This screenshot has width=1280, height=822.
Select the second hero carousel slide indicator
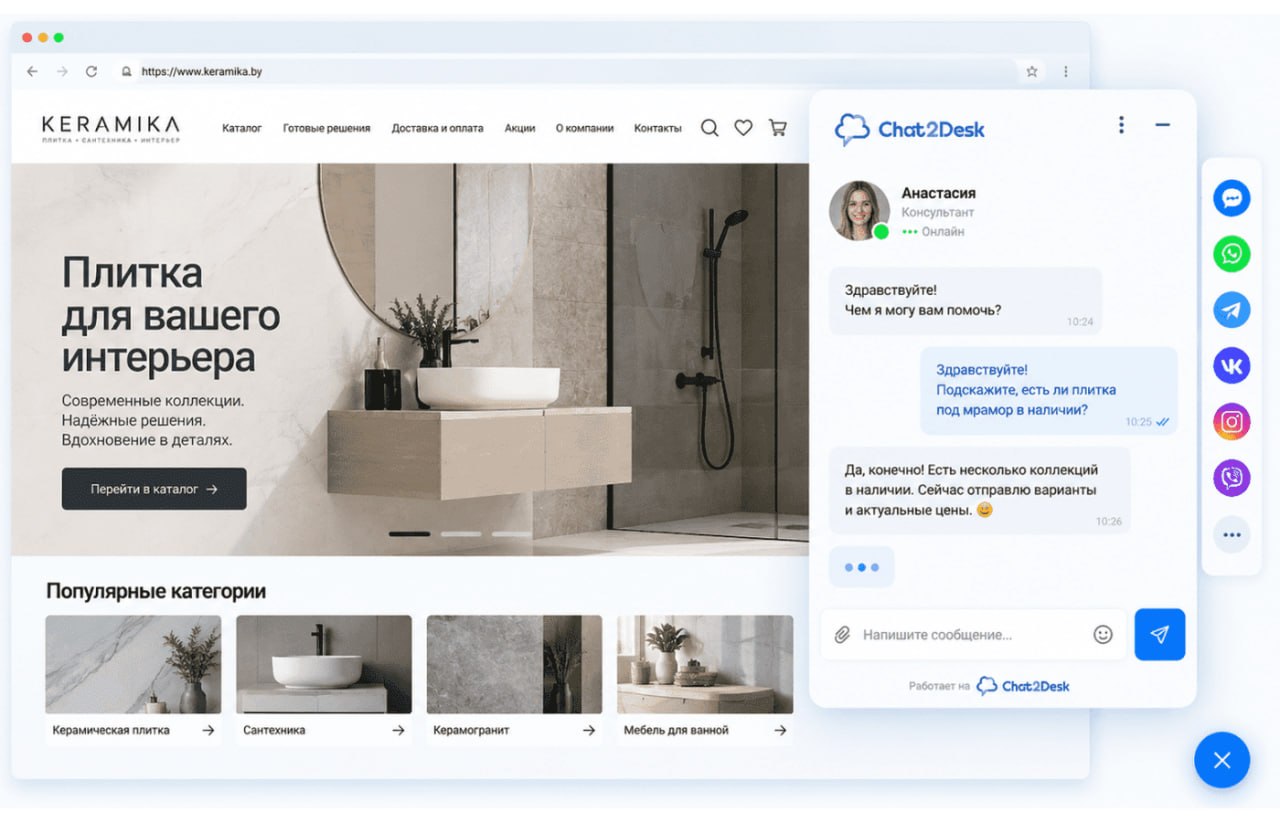[461, 534]
